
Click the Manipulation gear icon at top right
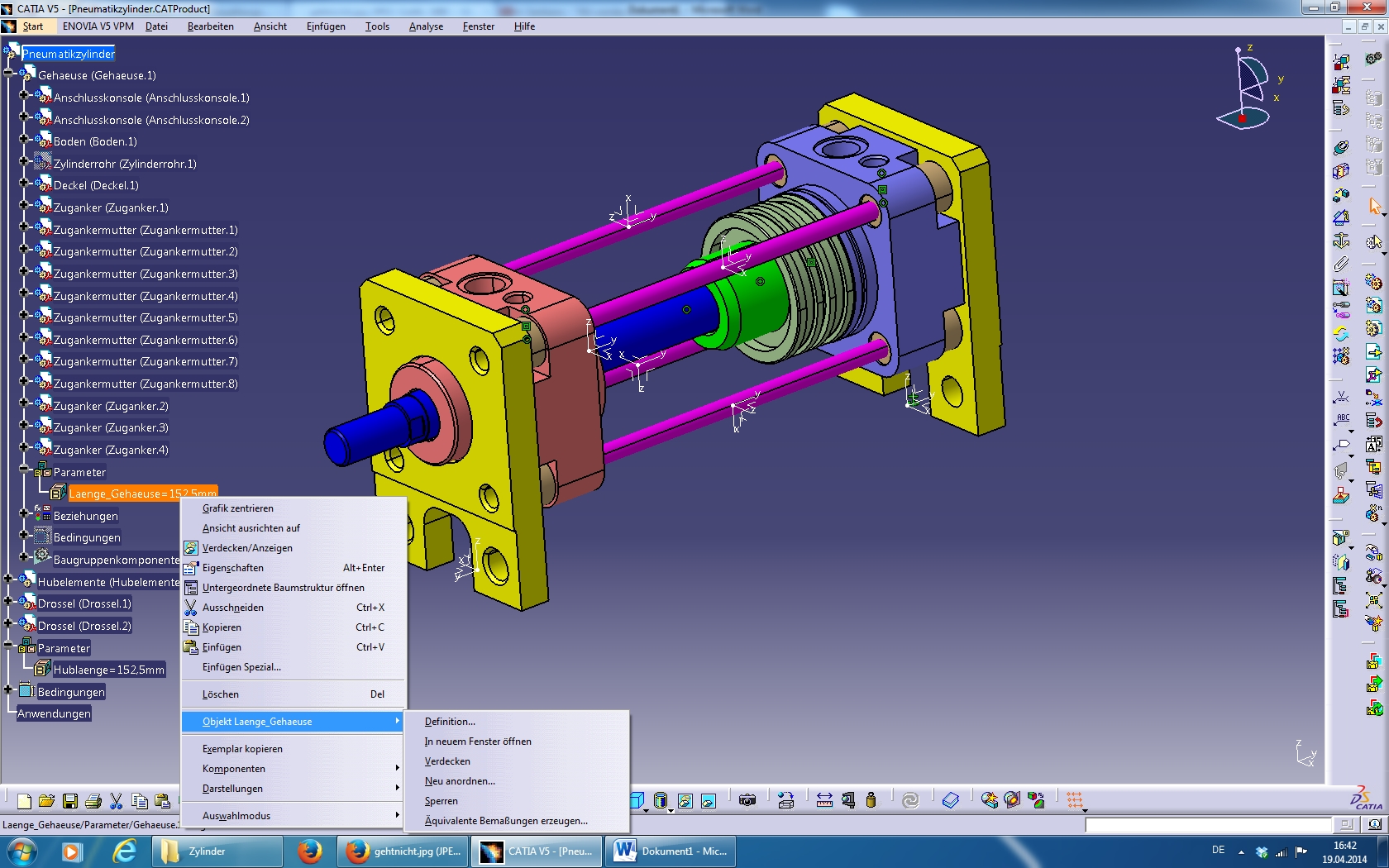click(x=1374, y=60)
